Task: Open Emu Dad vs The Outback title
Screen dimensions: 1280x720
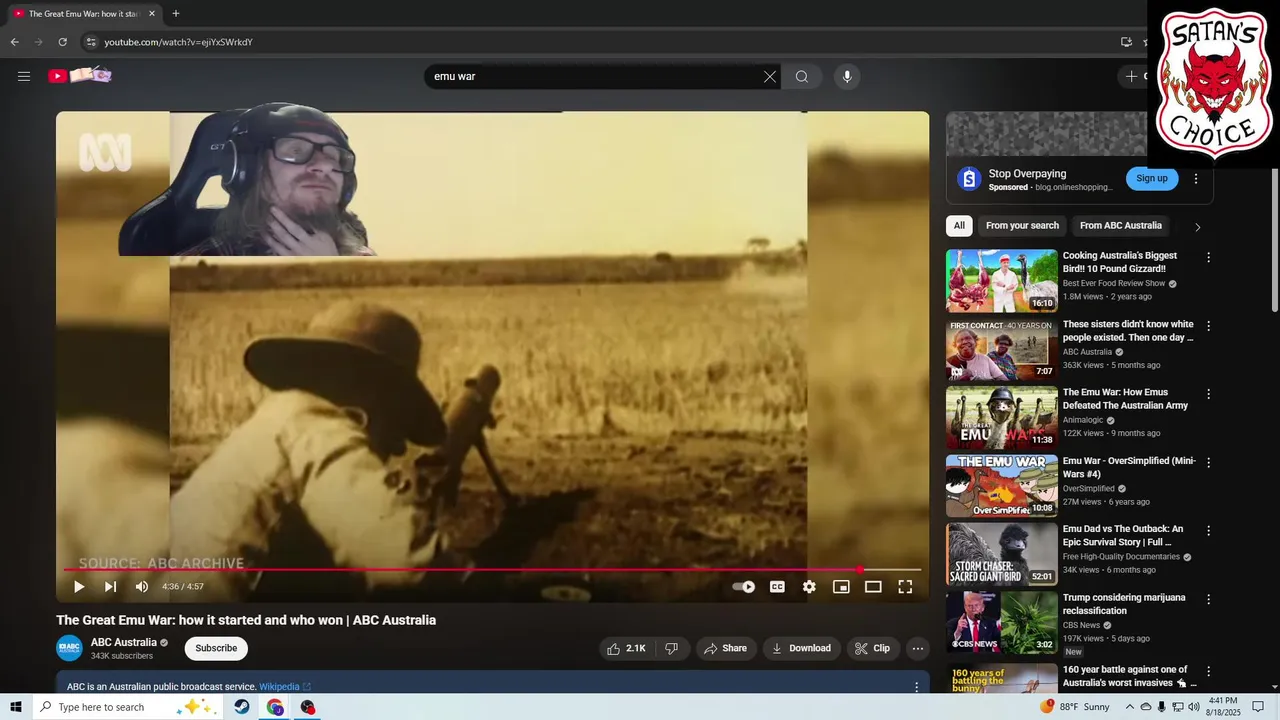Action: pyautogui.click(x=1123, y=536)
